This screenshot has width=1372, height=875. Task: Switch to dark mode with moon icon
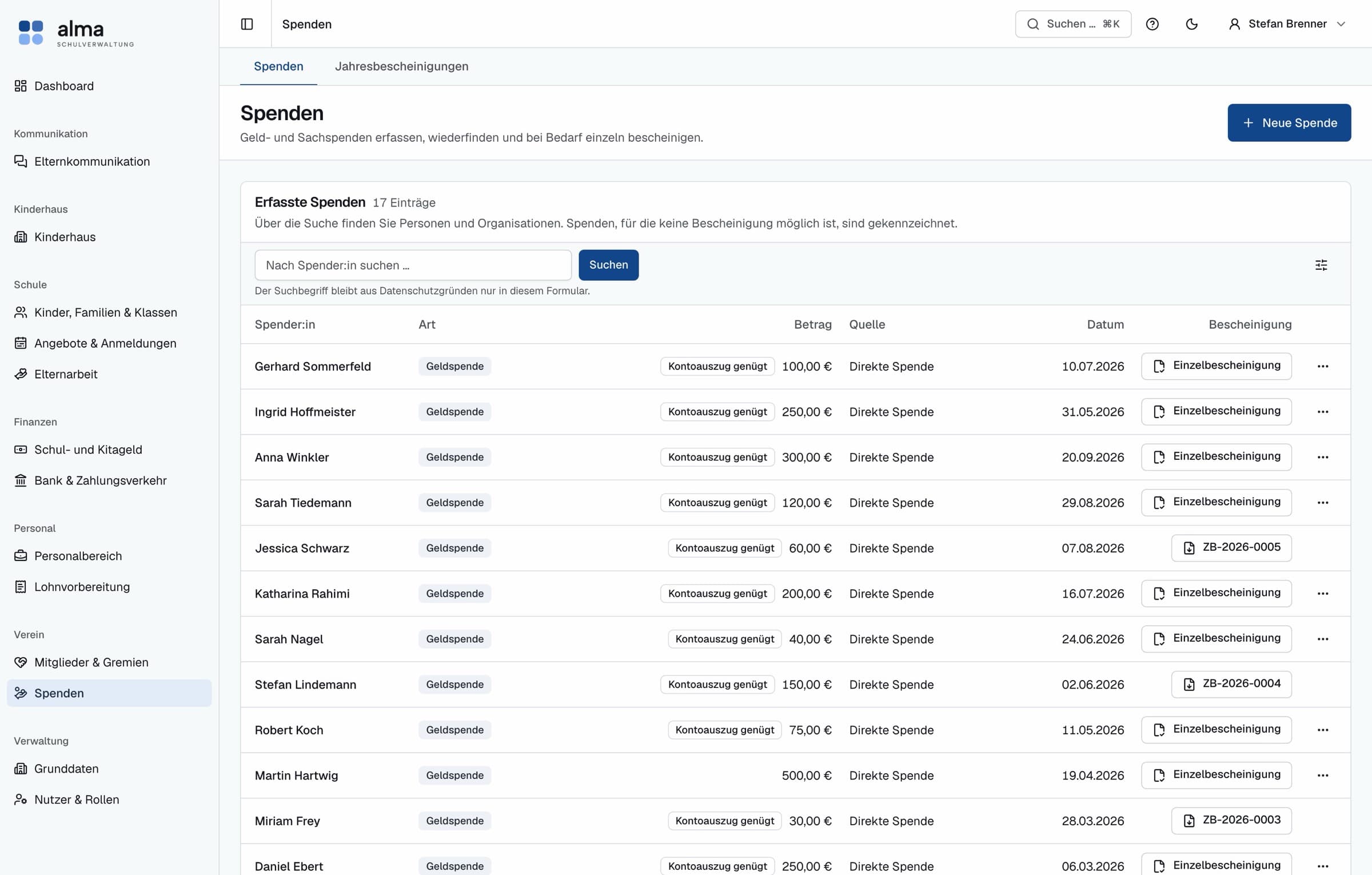click(1191, 24)
